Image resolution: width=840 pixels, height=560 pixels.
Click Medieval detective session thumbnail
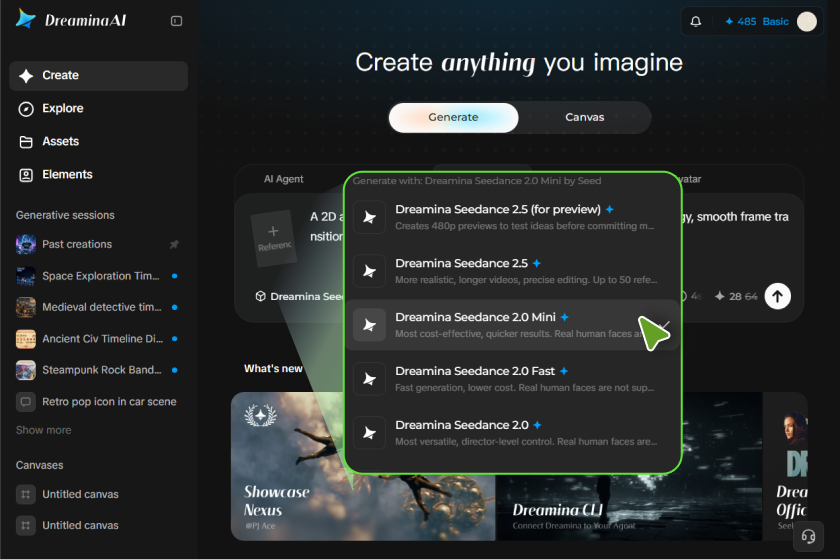tap(26, 307)
